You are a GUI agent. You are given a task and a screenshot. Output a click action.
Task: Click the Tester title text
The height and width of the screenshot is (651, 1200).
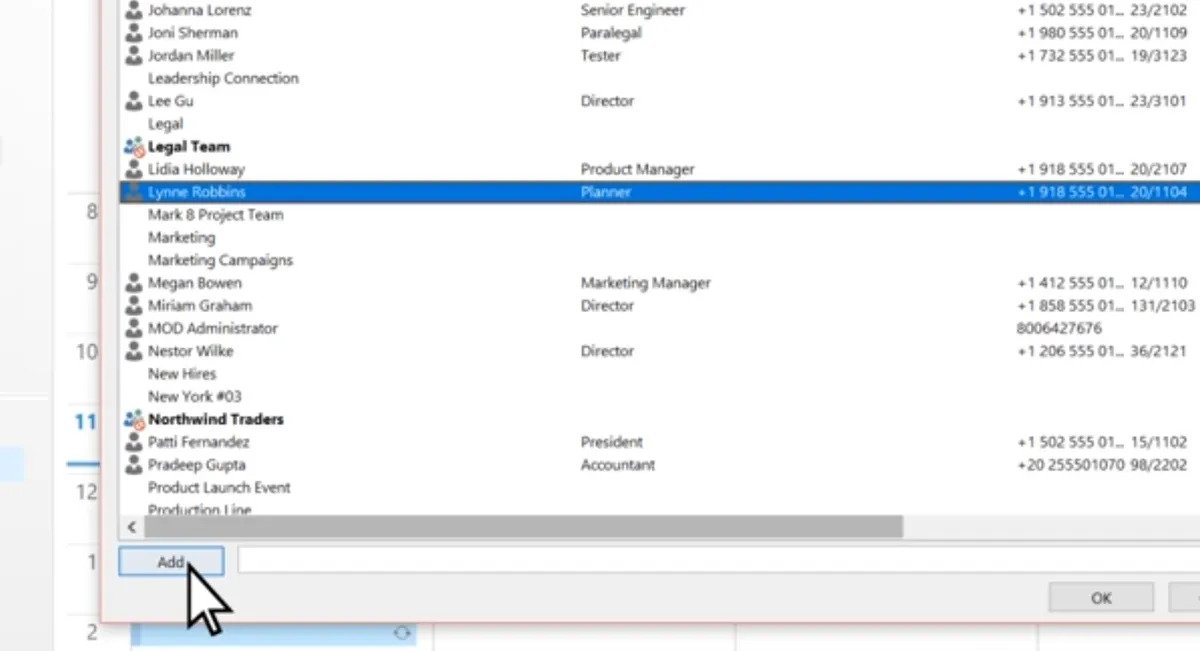point(601,56)
